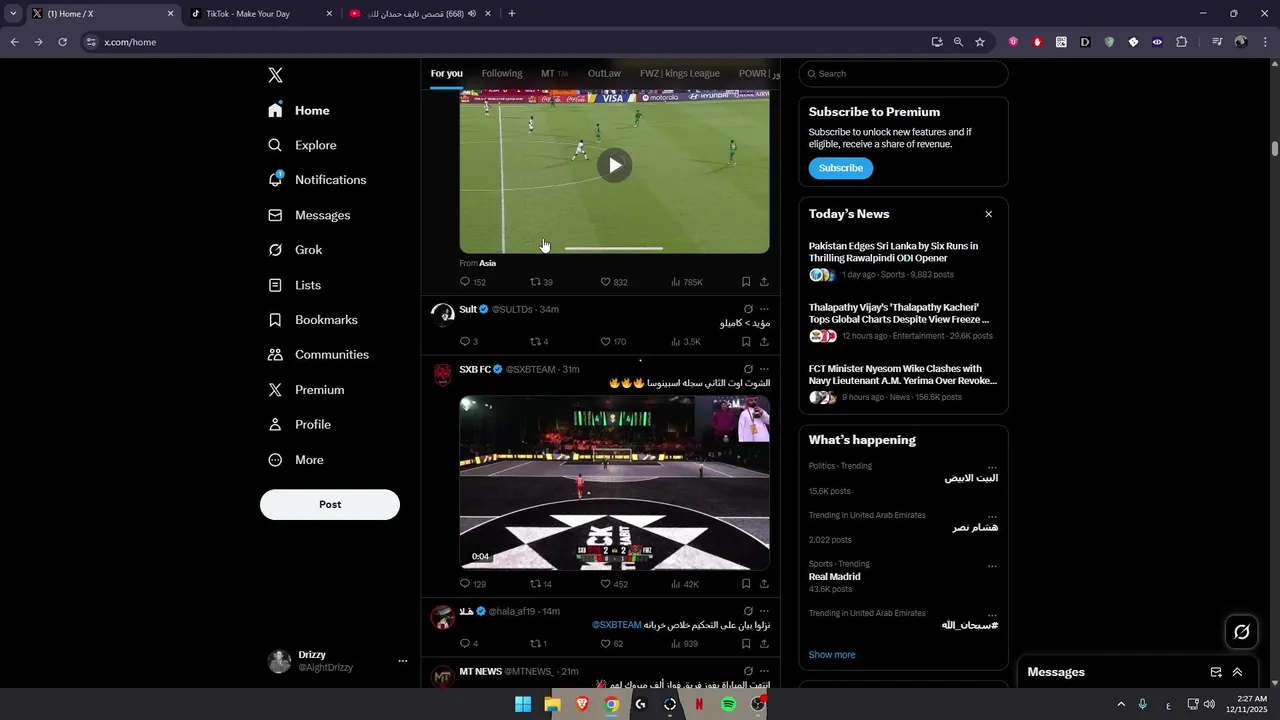Open the SXB FC match video thumbnail
Viewport: 1280px width, 720px height.
614,483
